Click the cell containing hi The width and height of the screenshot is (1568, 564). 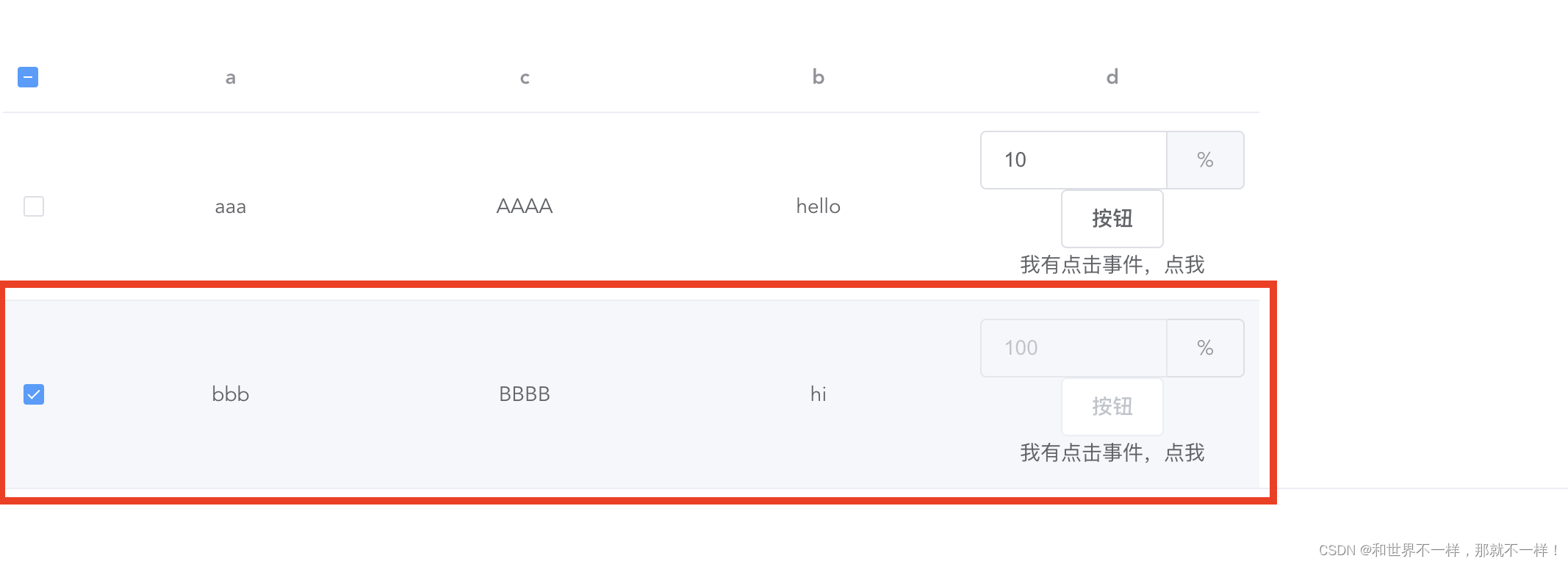[818, 394]
